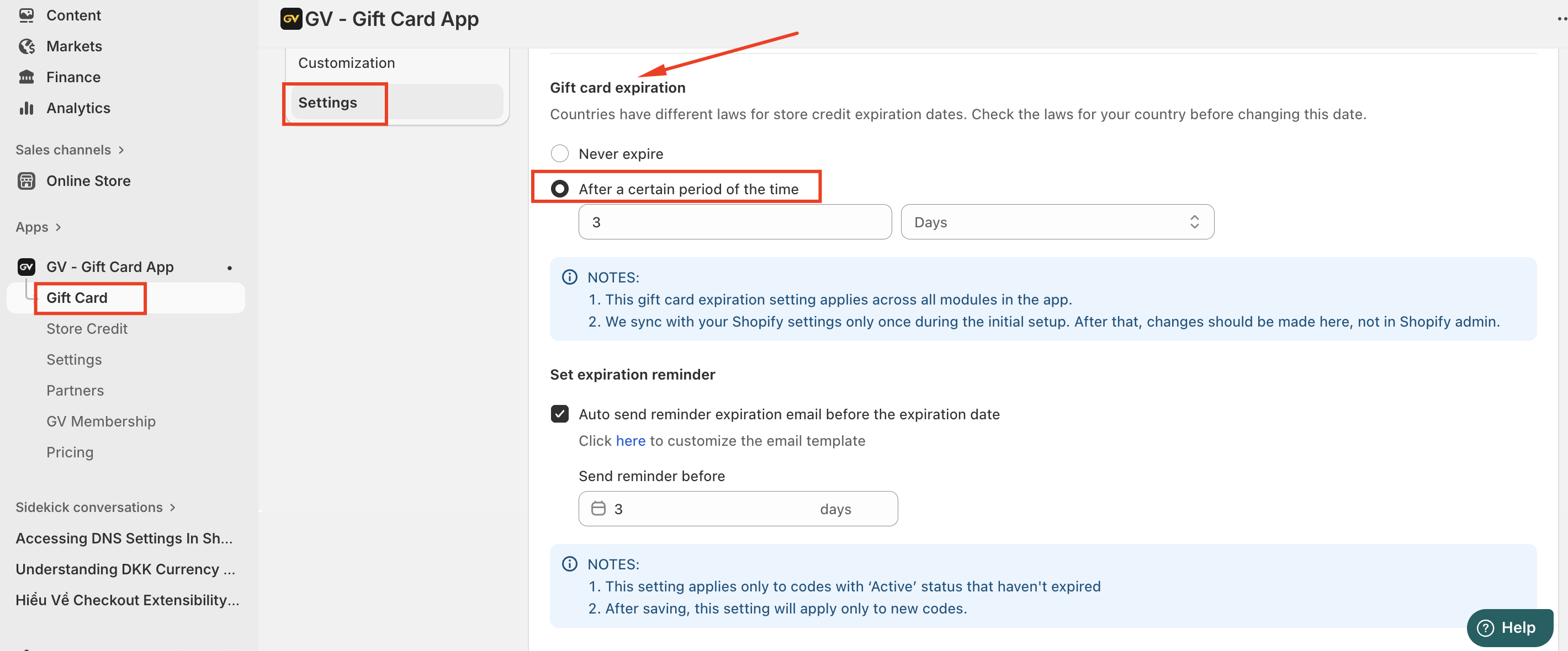The image size is (1568, 651).
Task: Open the Days unit dropdown
Action: click(1057, 222)
